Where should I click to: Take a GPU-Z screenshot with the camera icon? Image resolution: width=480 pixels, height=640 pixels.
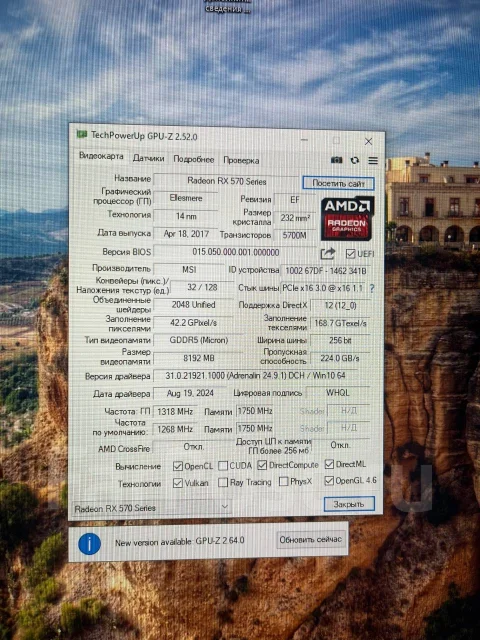point(336,160)
